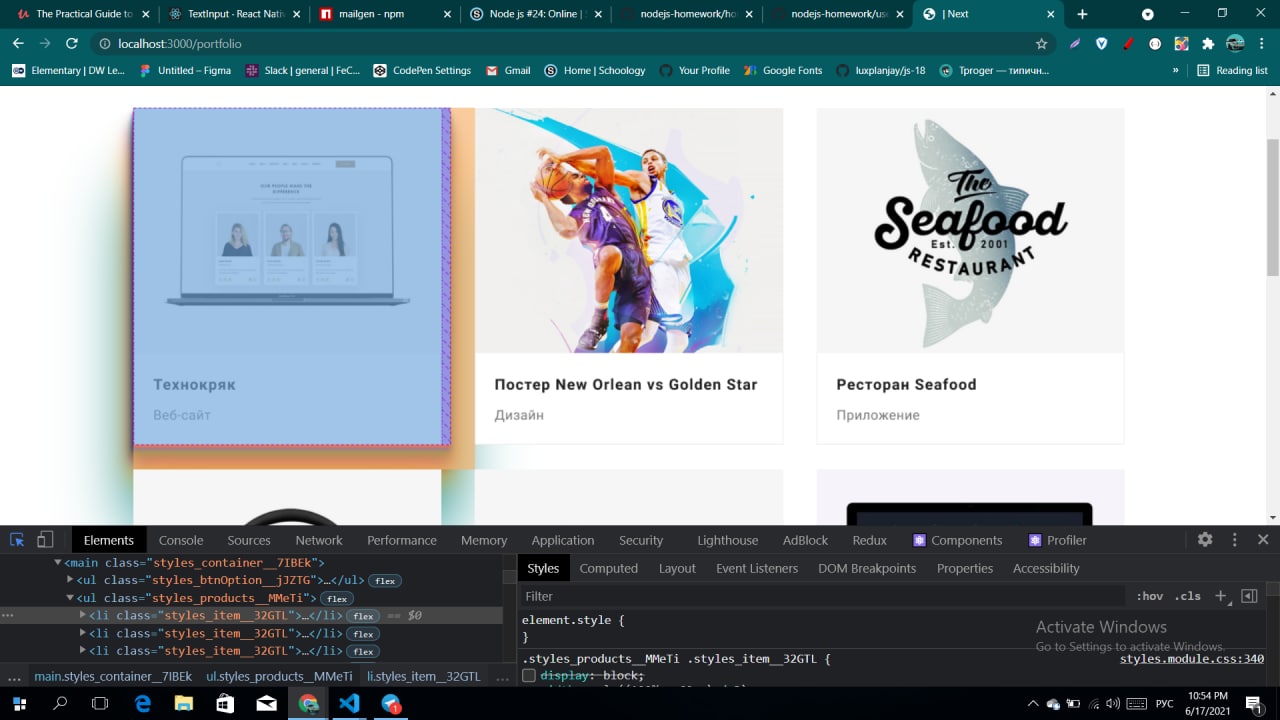Collapse the ul styles_products node
Screen dimensions: 1280x720
[70, 598]
